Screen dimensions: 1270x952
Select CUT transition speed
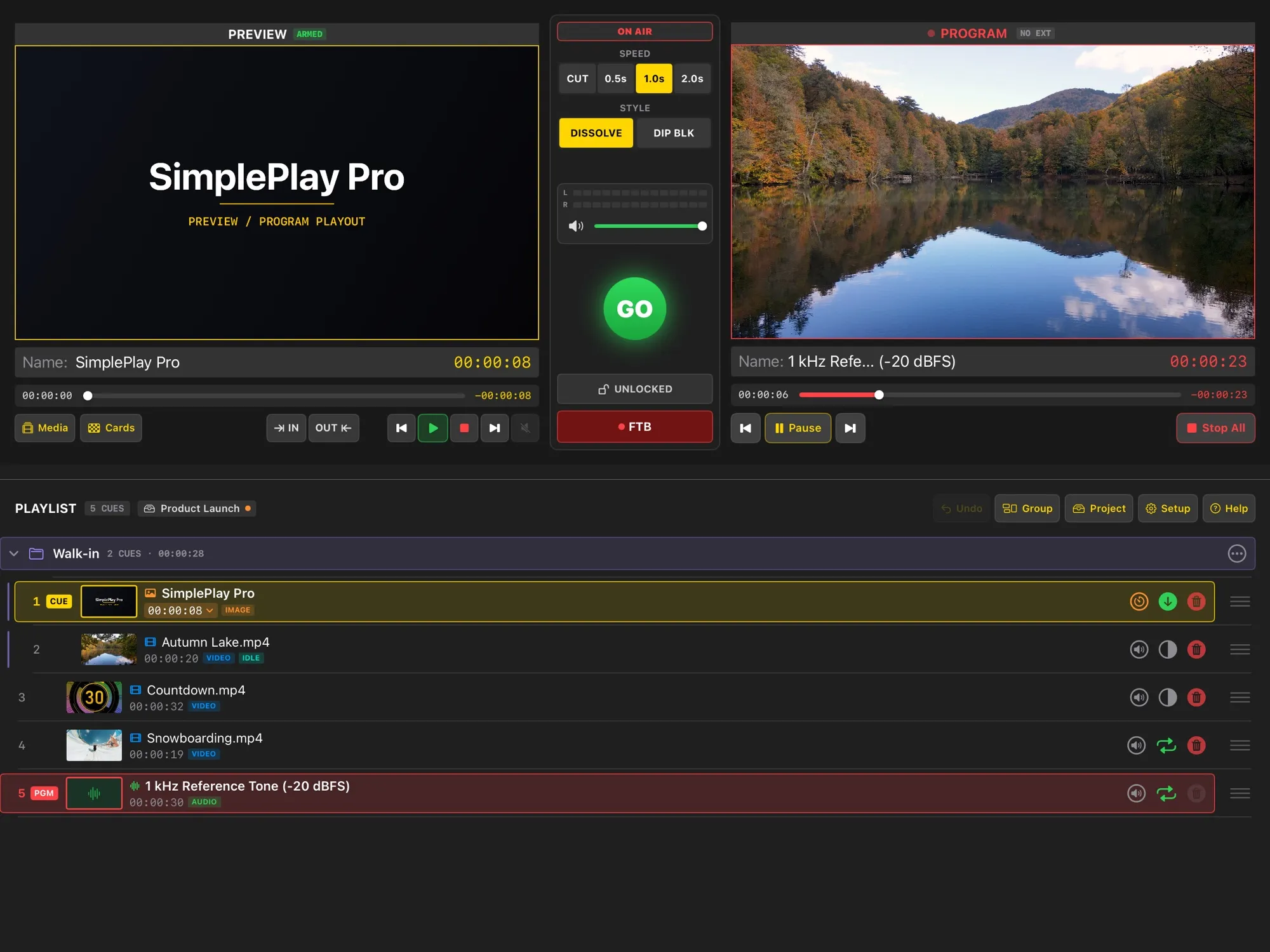pyautogui.click(x=577, y=79)
